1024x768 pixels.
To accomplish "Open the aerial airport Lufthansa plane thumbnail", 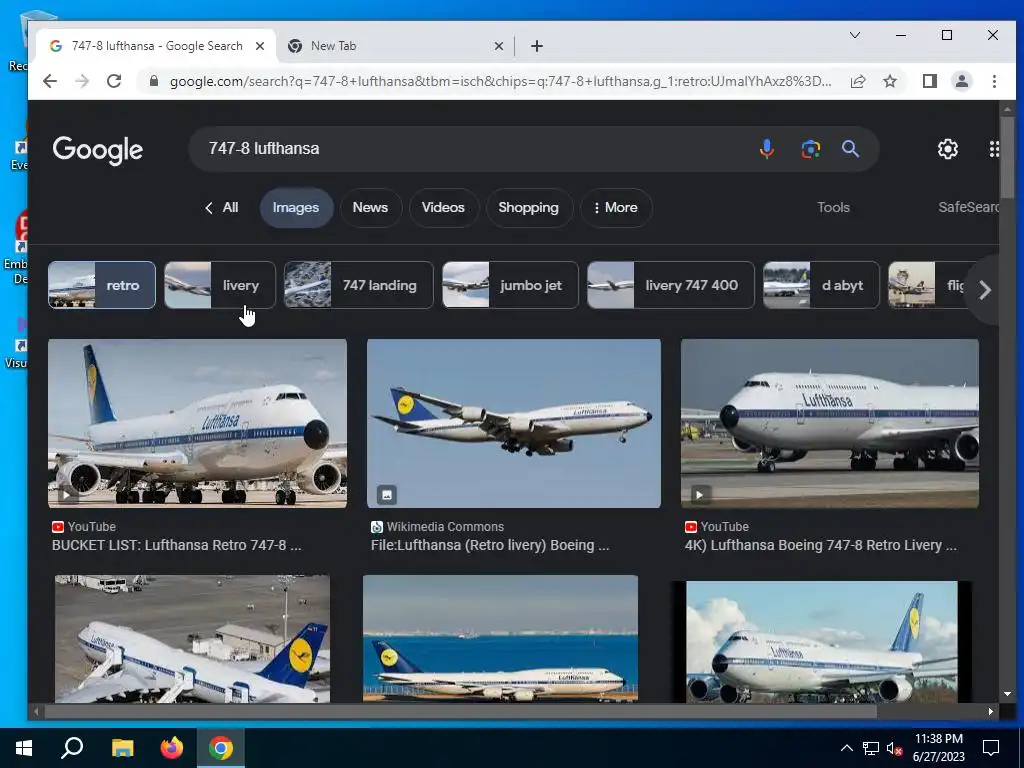I will click(192, 639).
